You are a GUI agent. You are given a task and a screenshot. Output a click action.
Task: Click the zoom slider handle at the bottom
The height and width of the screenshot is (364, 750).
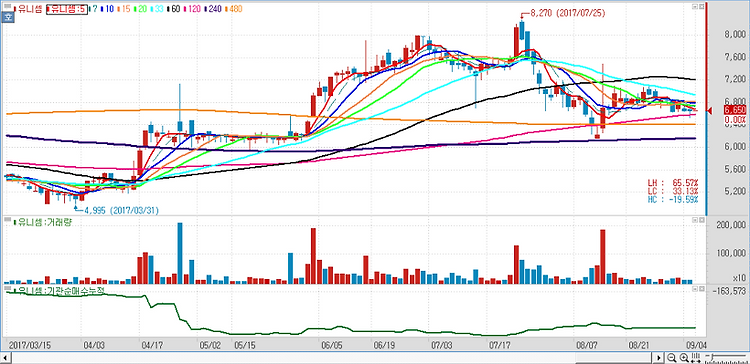[x=712, y=357]
